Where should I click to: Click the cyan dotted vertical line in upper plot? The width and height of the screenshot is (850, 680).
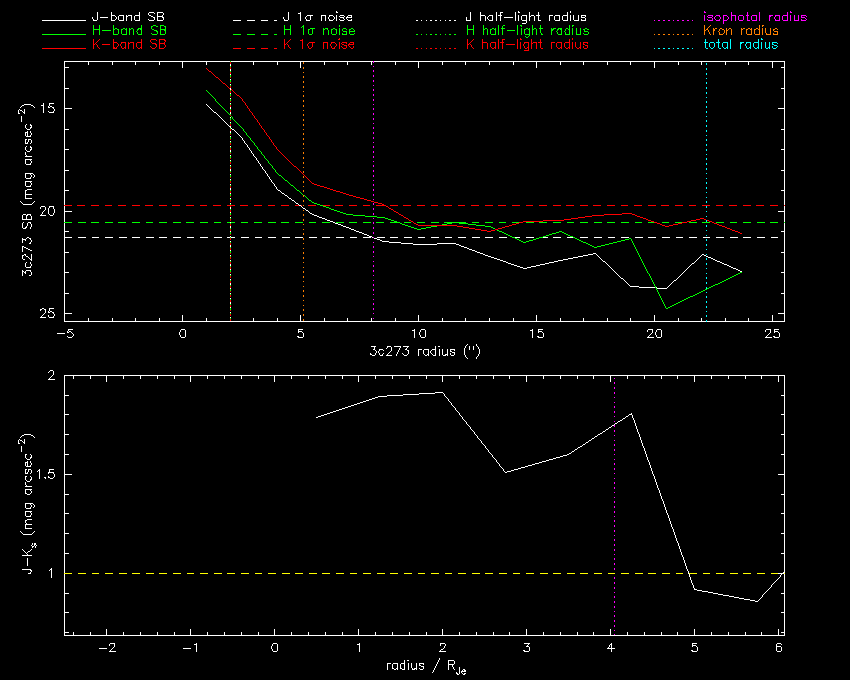pyautogui.click(x=706, y=150)
